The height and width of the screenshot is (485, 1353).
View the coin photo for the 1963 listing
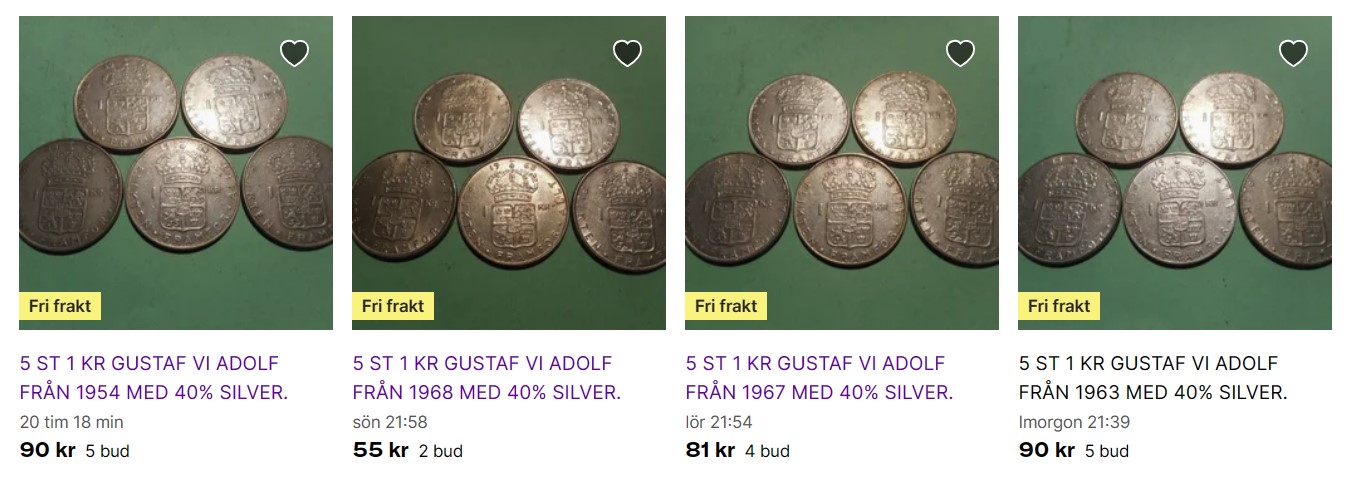[x=1175, y=172]
